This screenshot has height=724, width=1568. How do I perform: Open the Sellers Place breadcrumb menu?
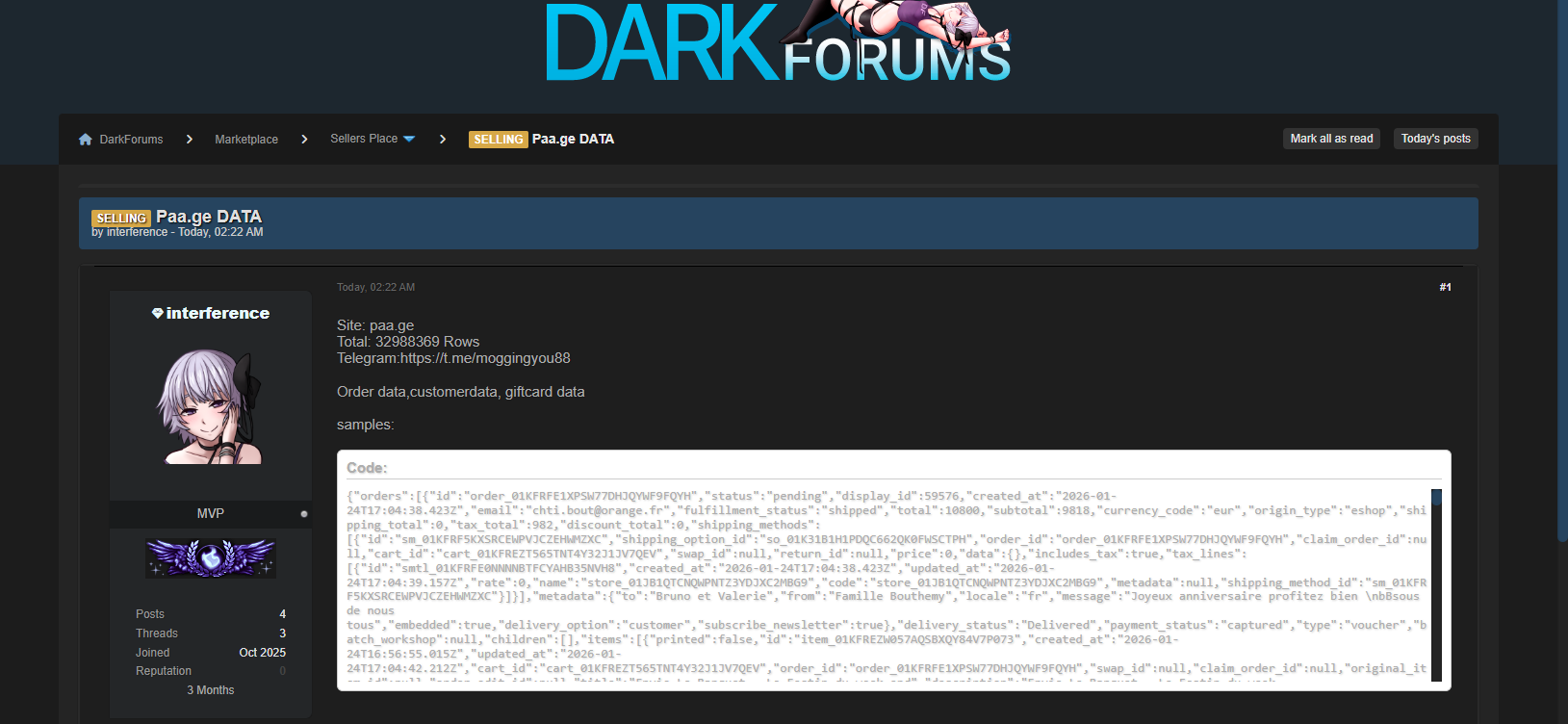[x=364, y=139]
